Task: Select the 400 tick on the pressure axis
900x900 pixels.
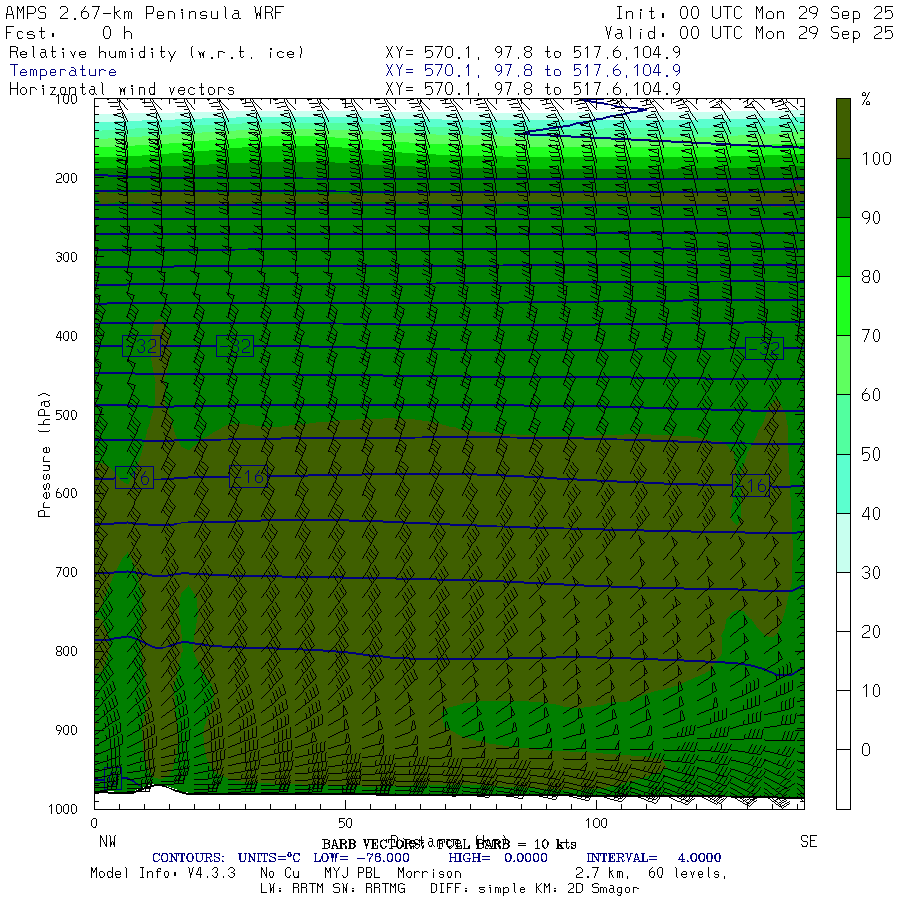Action: point(66,336)
